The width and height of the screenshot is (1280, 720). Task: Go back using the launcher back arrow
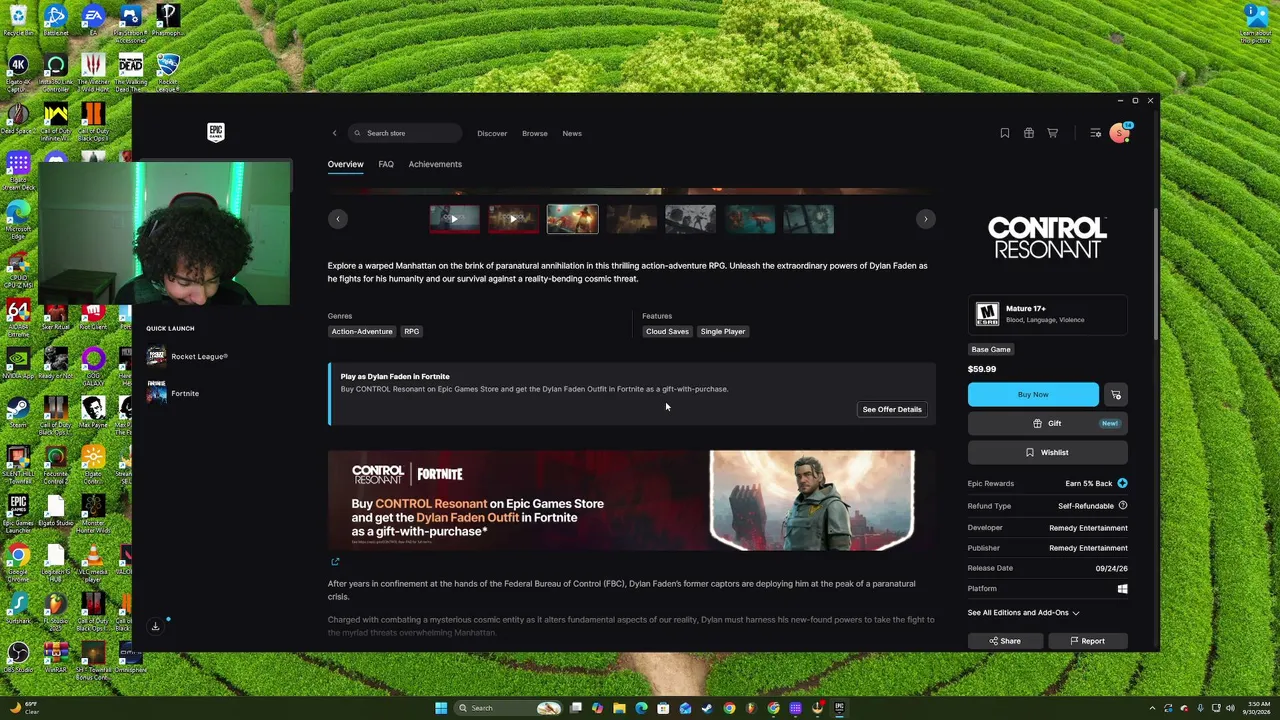[x=335, y=133]
